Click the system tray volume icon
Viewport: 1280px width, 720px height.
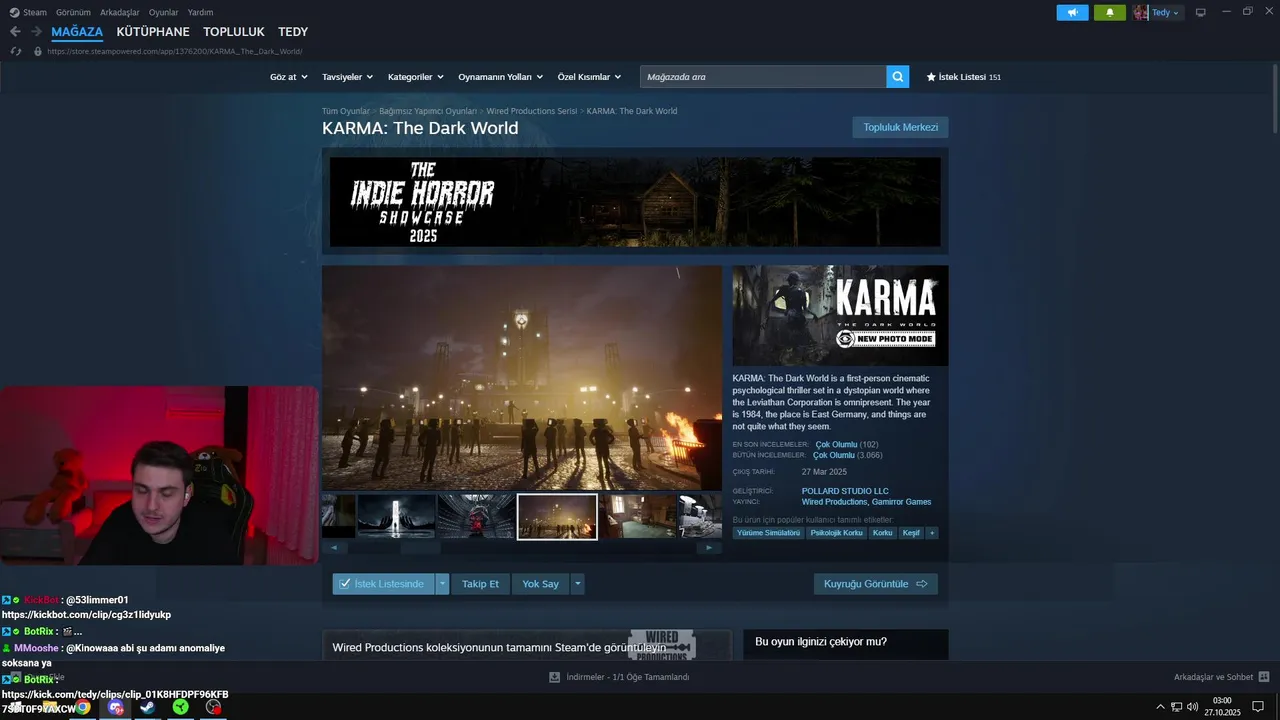pyautogui.click(x=1192, y=707)
